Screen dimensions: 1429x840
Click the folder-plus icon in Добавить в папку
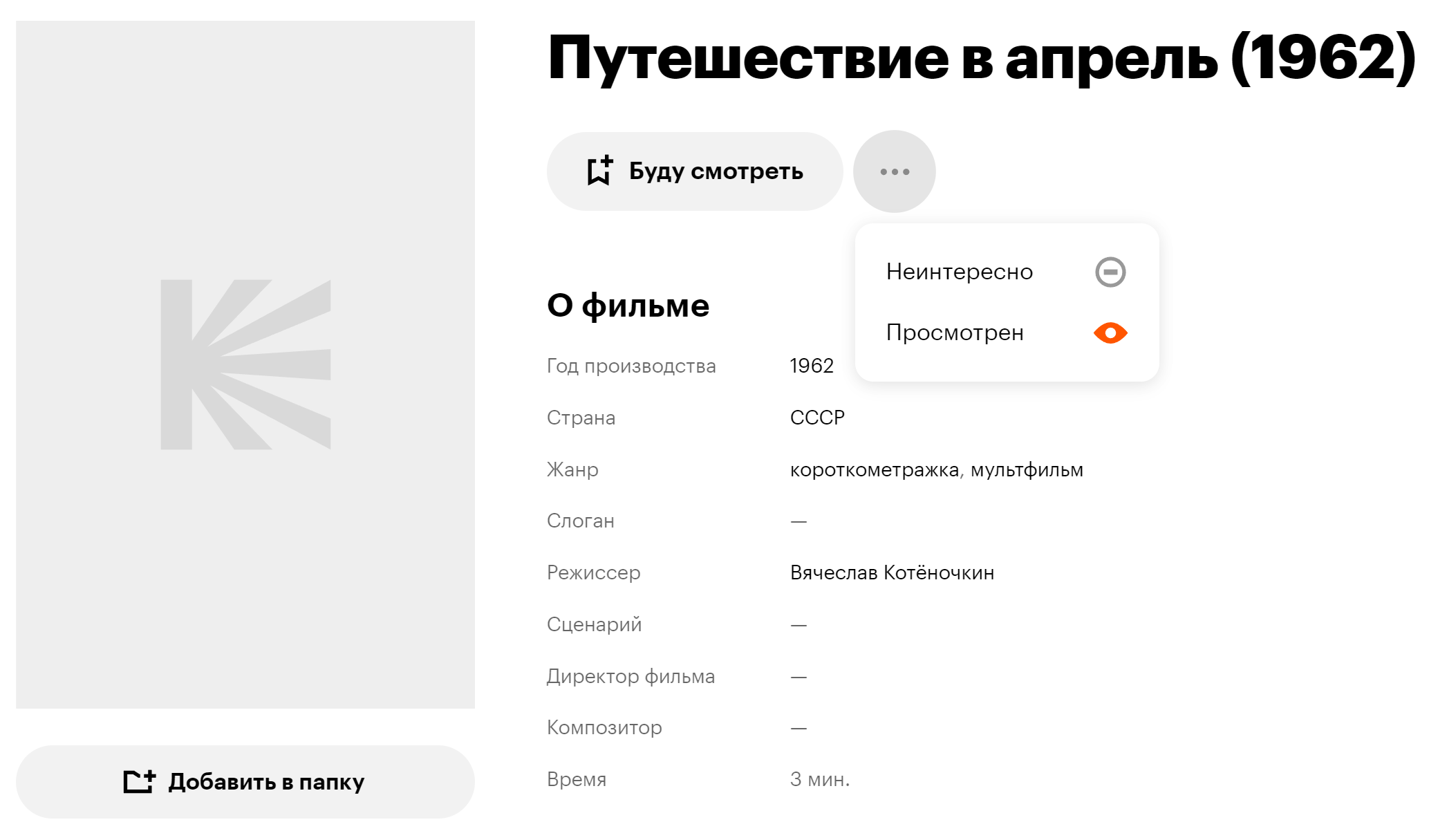point(139,781)
